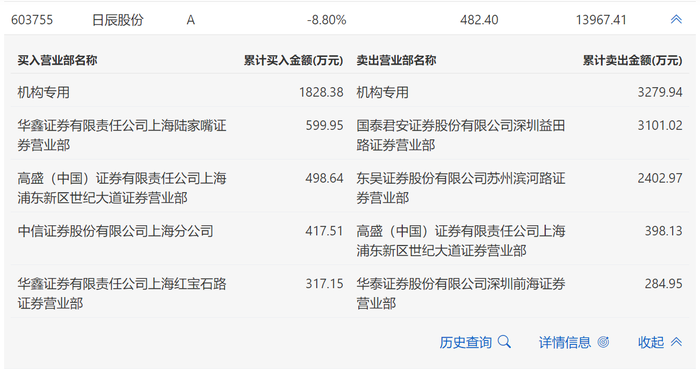This screenshot has width=700, height=370.
Task: Click the up-chevron icon next to 收起
Action: click(676, 342)
